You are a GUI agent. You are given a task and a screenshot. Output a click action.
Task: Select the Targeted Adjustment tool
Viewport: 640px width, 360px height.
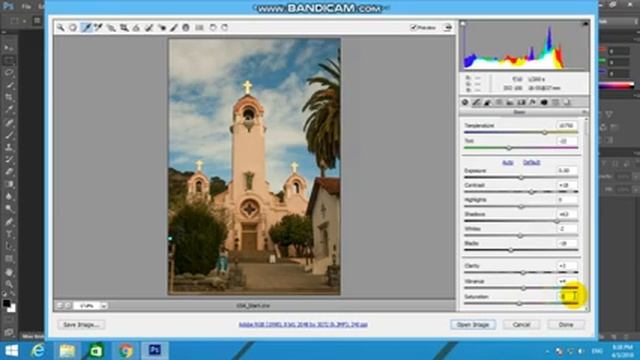pos(111,27)
